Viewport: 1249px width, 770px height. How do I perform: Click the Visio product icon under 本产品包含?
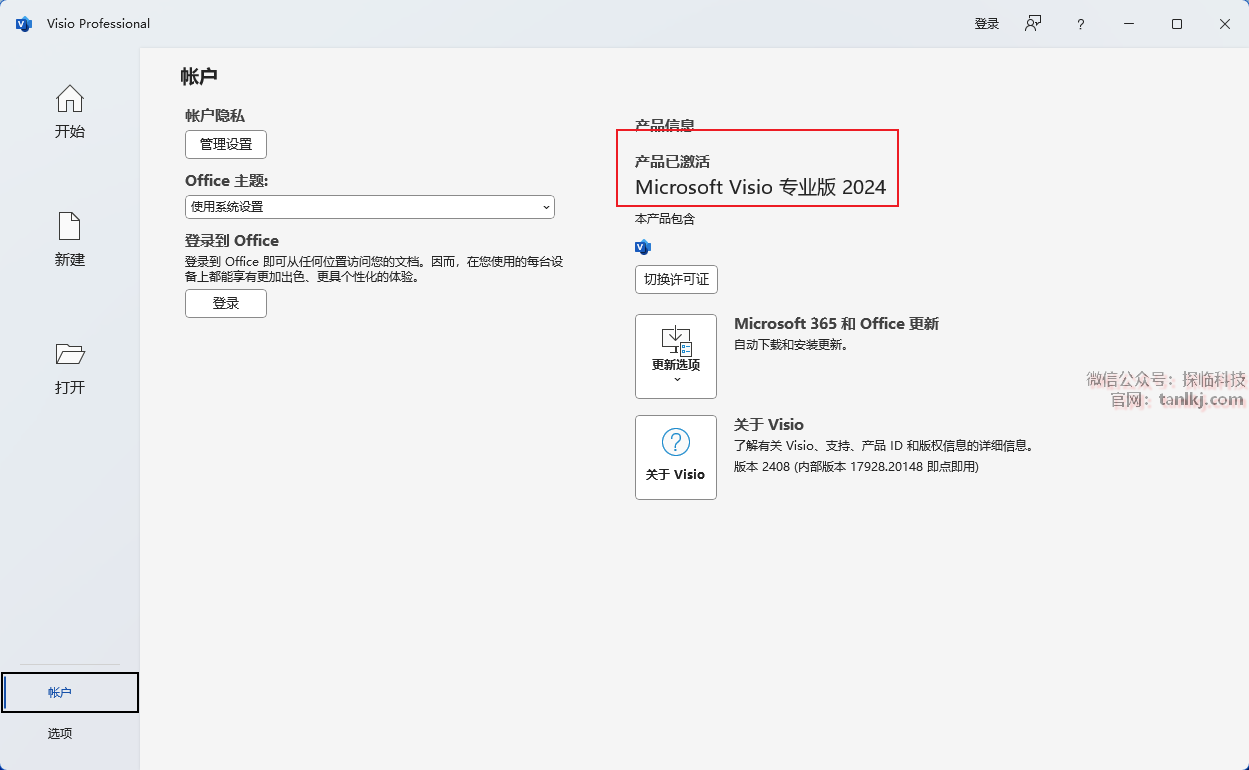(x=643, y=247)
